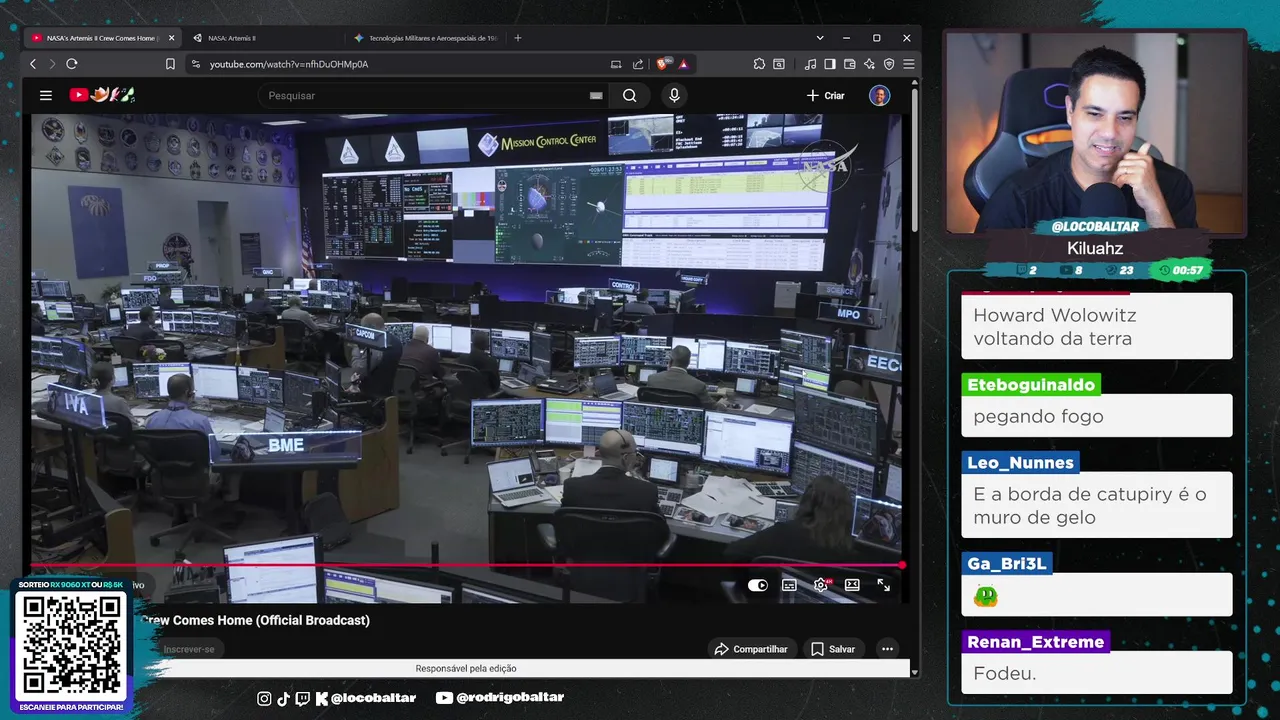Click the giveaway QR code
The image size is (1280, 720).
click(x=73, y=645)
